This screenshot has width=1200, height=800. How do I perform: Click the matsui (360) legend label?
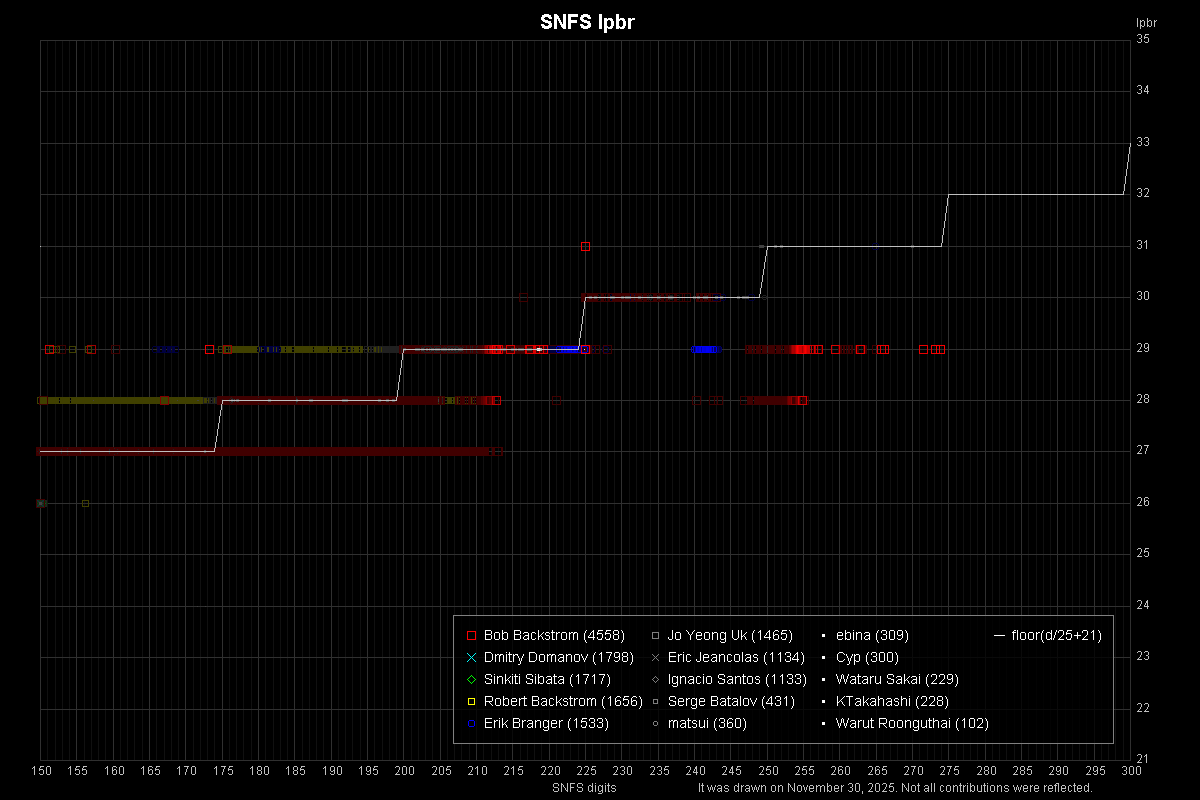tap(707, 723)
